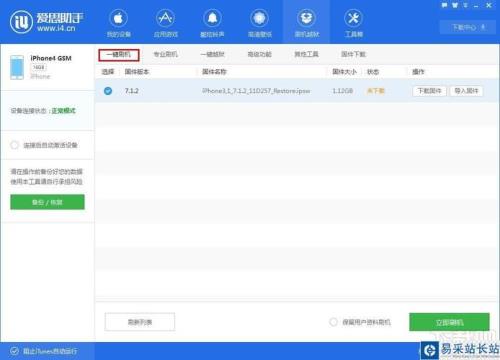Toggle 保留用户资料刷机 option

click(x=333, y=322)
